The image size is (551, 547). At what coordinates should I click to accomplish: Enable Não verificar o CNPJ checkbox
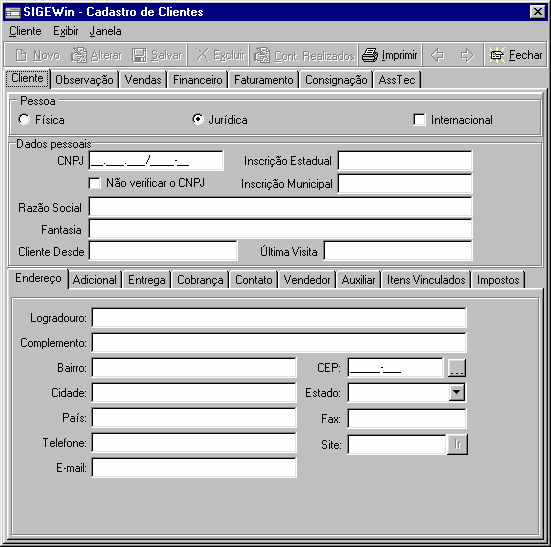(x=95, y=183)
